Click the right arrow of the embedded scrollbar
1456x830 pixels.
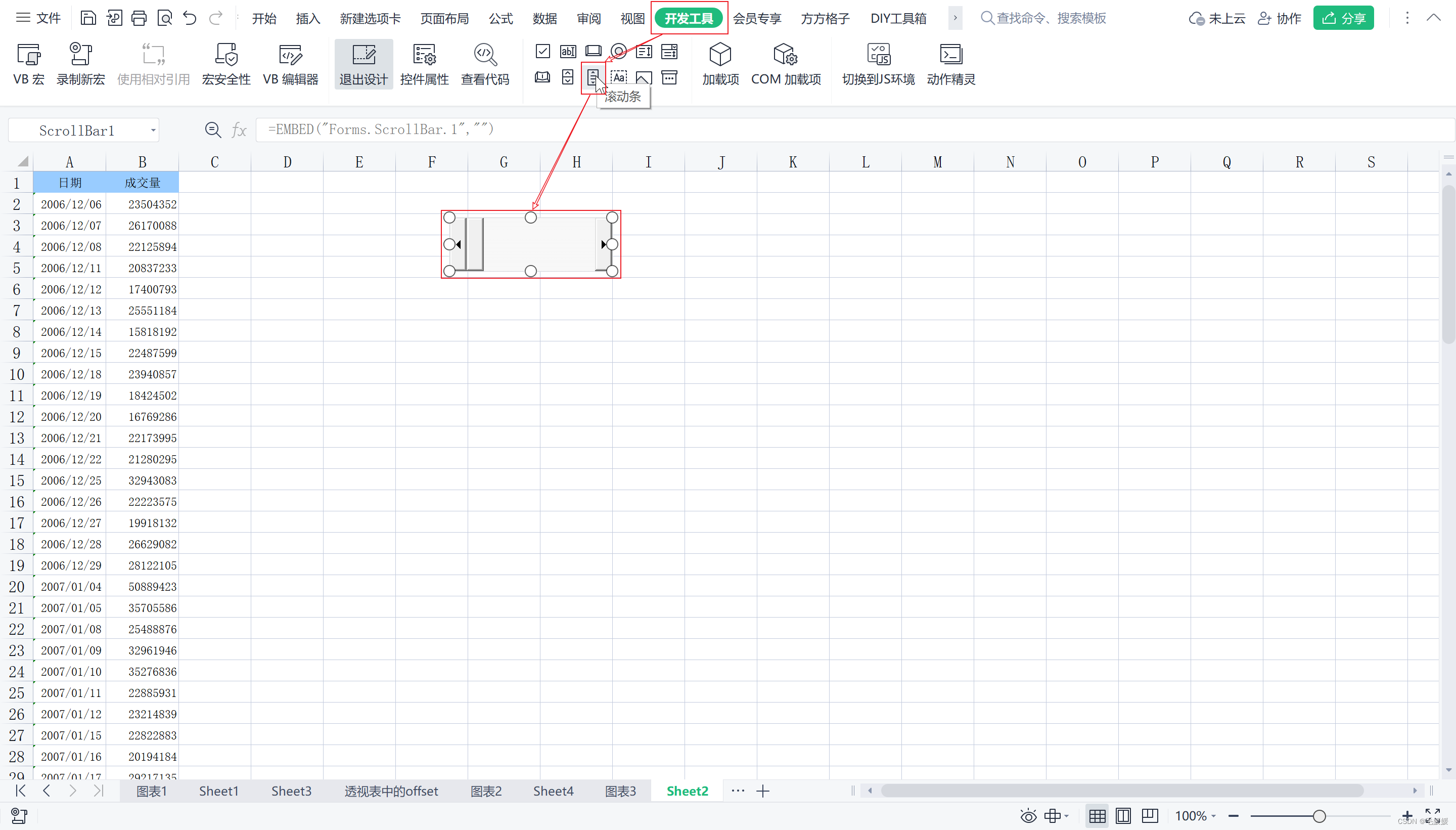[x=604, y=245]
